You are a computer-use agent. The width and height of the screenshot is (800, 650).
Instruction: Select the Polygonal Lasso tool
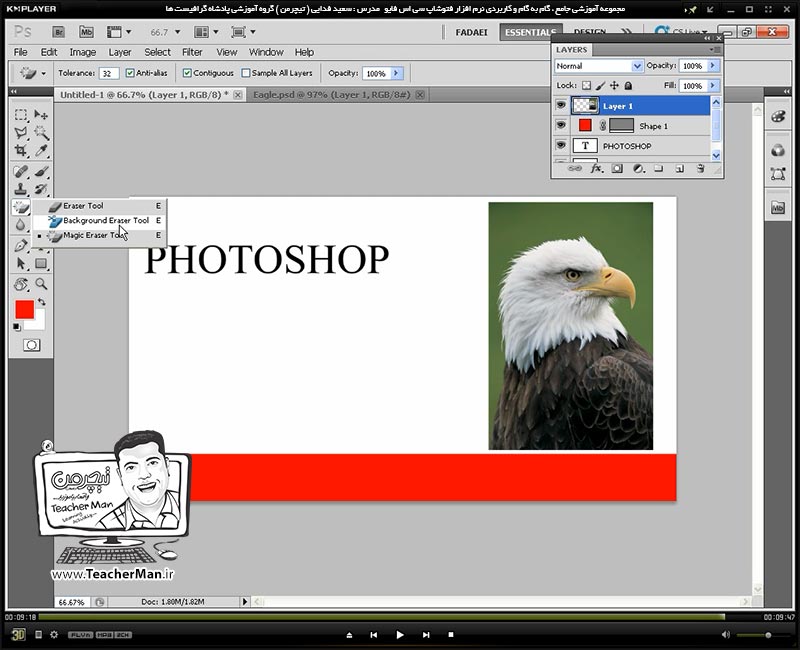pyautogui.click(x=21, y=133)
